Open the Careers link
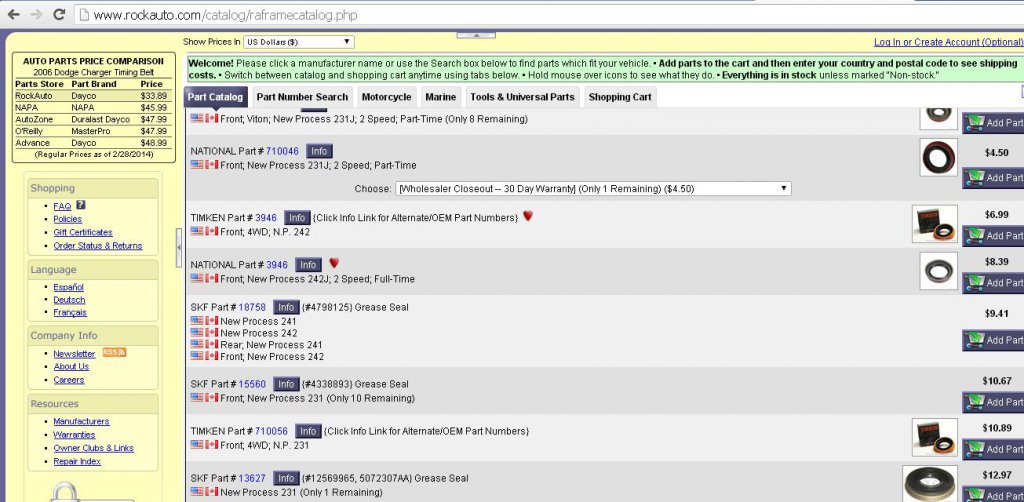The width and height of the screenshot is (1024, 502). click(69, 379)
